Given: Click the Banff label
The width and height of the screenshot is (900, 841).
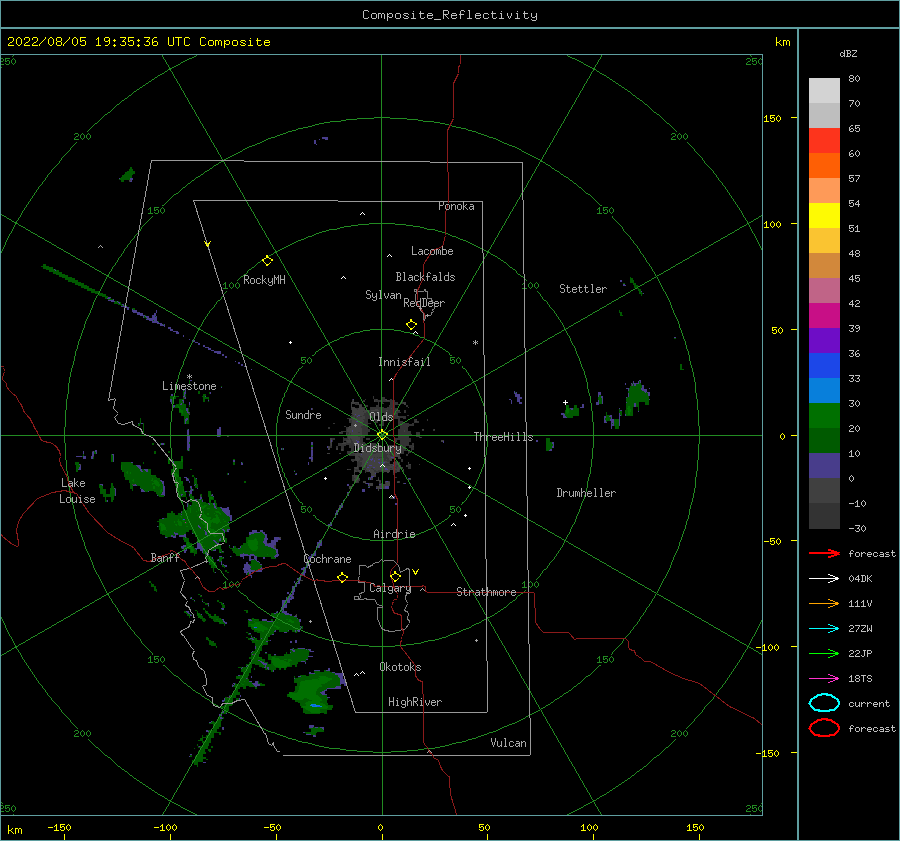Looking at the screenshot, I should point(165,558).
